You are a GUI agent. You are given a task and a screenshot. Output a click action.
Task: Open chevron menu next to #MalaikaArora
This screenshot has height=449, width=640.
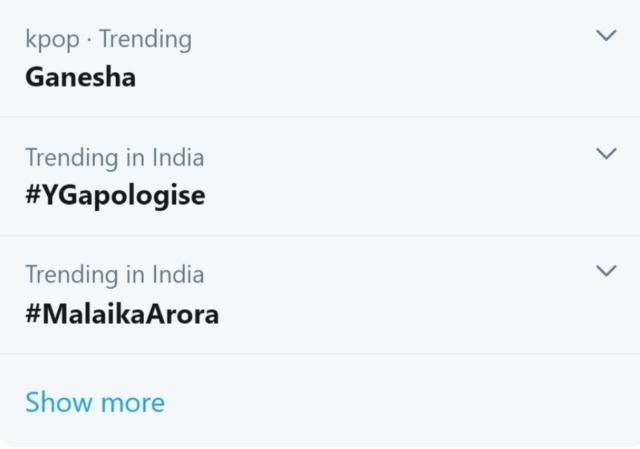tap(606, 271)
